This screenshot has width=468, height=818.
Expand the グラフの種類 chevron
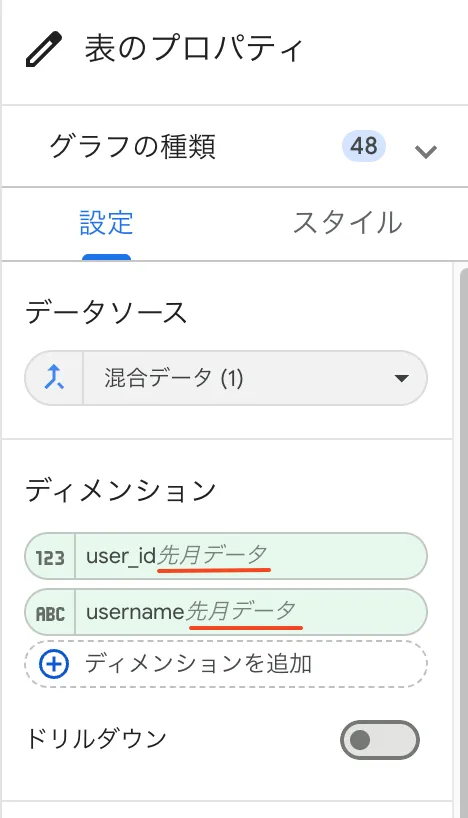coord(425,151)
